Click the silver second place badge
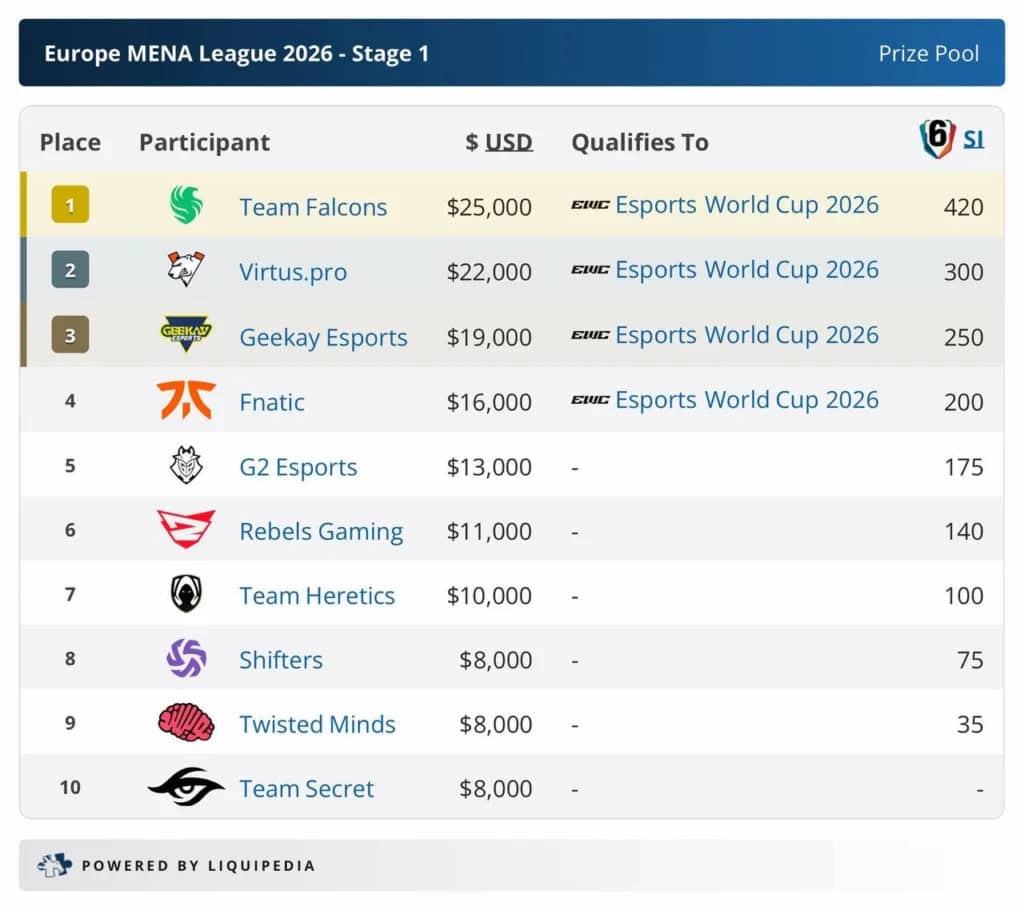 coord(71,269)
